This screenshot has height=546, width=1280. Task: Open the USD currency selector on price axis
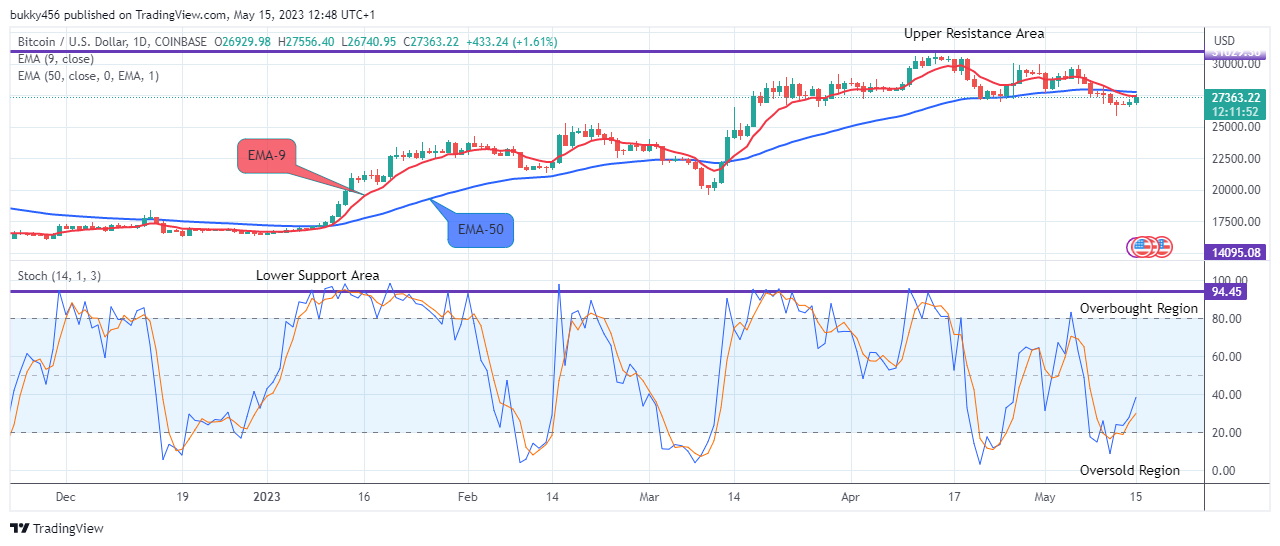pos(1224,41)
